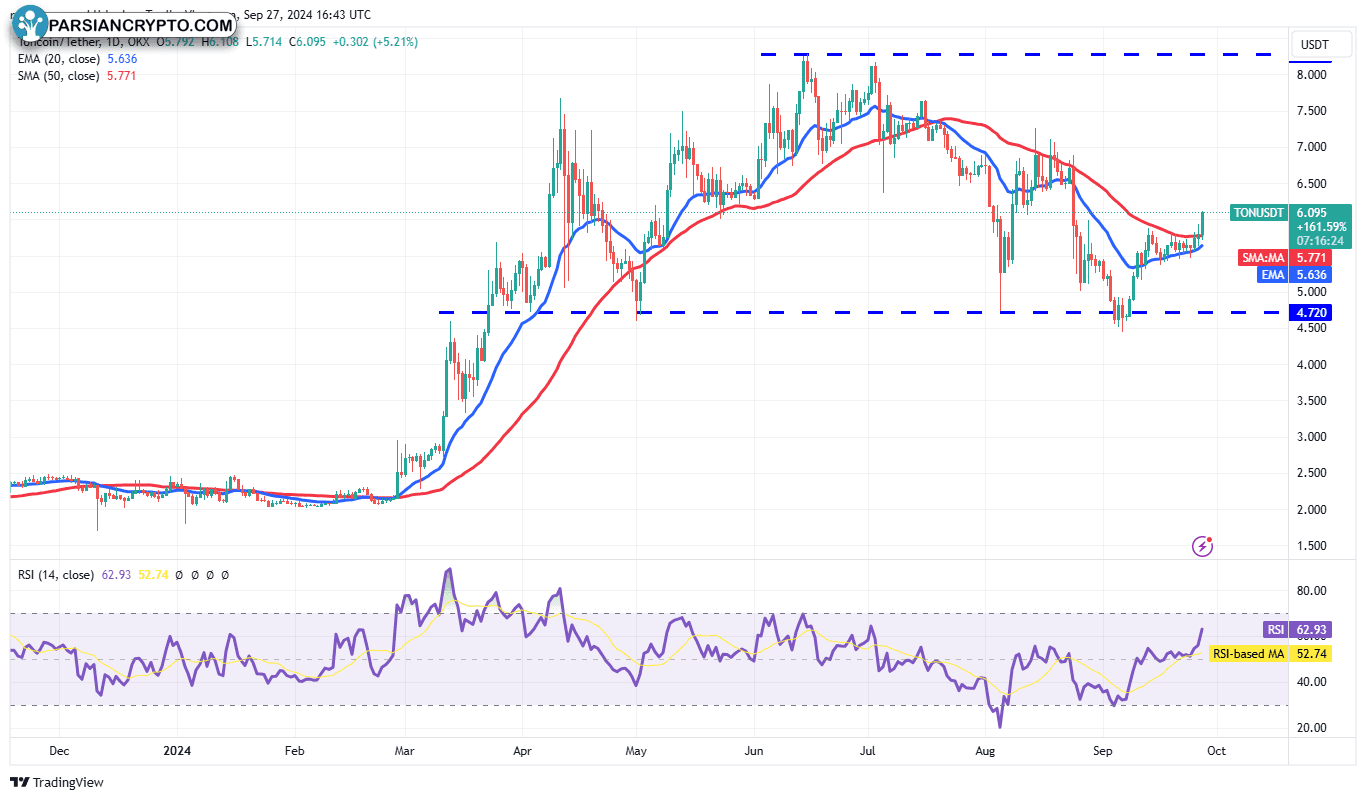Click the 7.500 price axis tick
This screenshot has height=800, width=1366.
[1311, 111]
